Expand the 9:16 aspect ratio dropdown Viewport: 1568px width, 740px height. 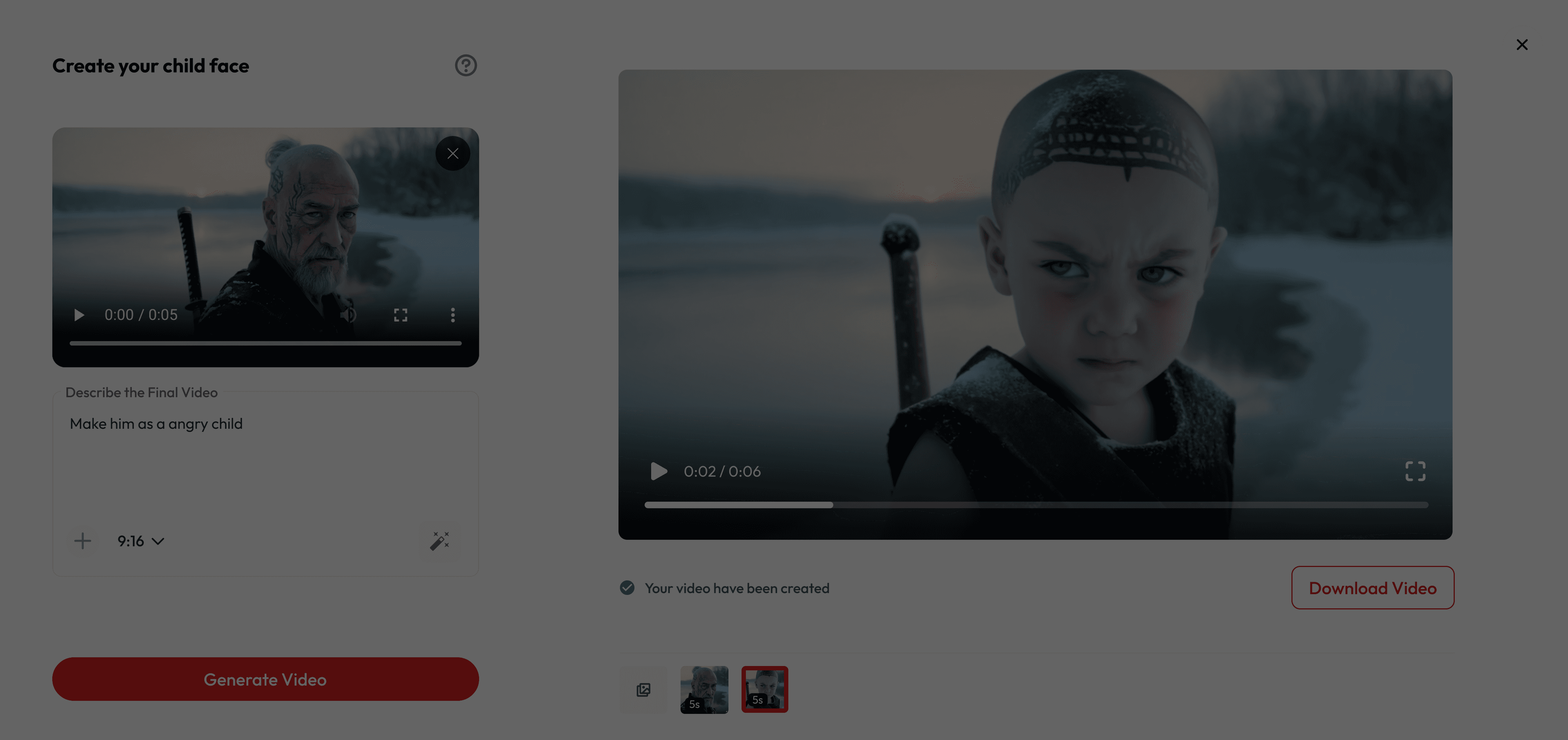(x=140, y=541)
